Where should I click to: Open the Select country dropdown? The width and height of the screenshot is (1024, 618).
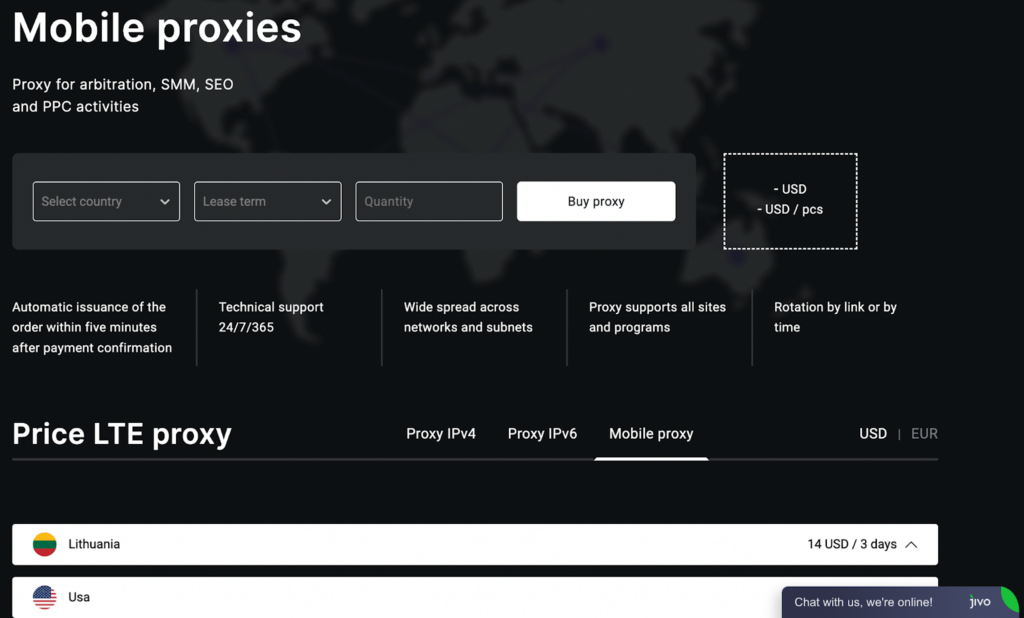[106, 201]
